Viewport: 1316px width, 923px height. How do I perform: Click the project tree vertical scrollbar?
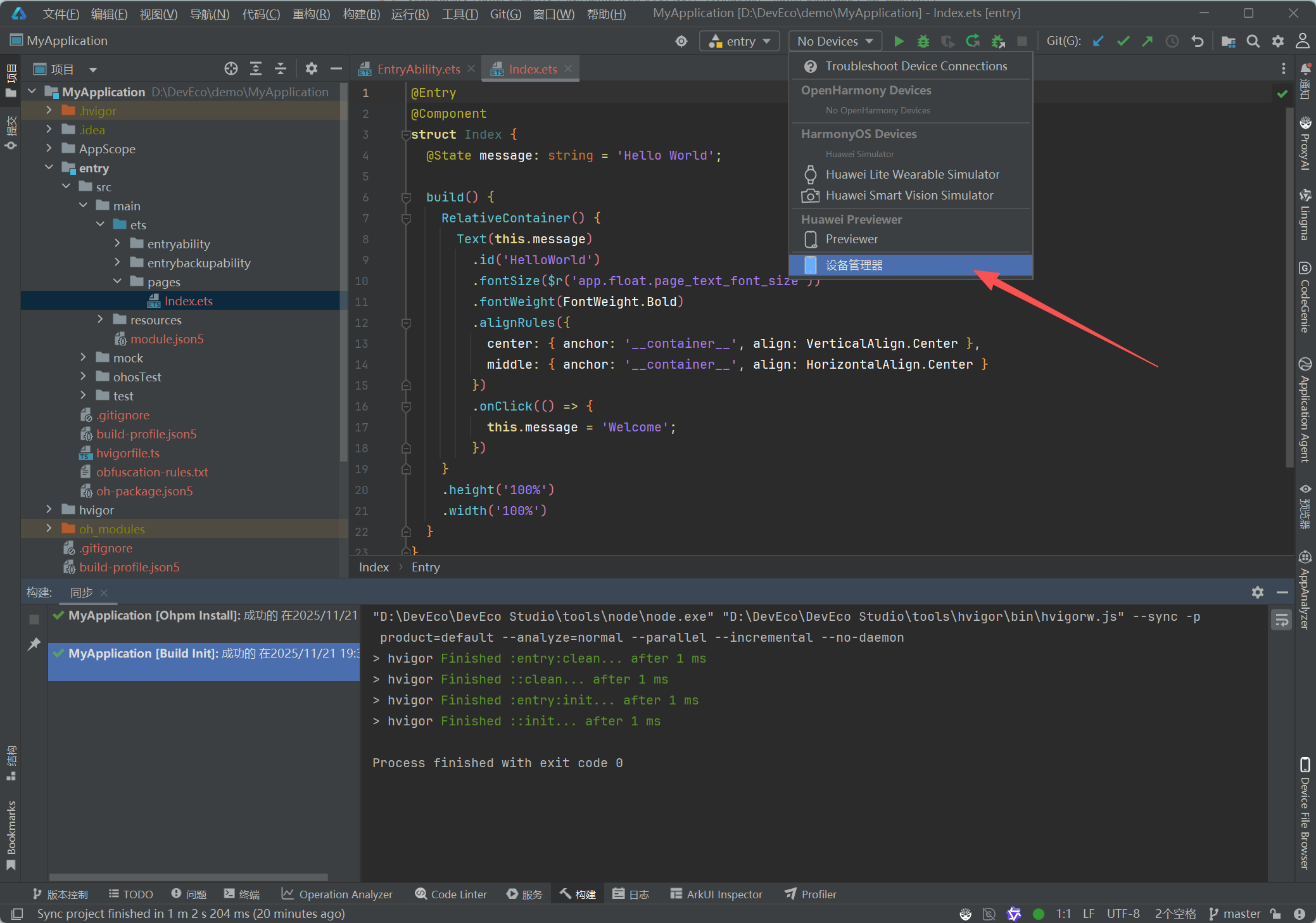[344, 272]
